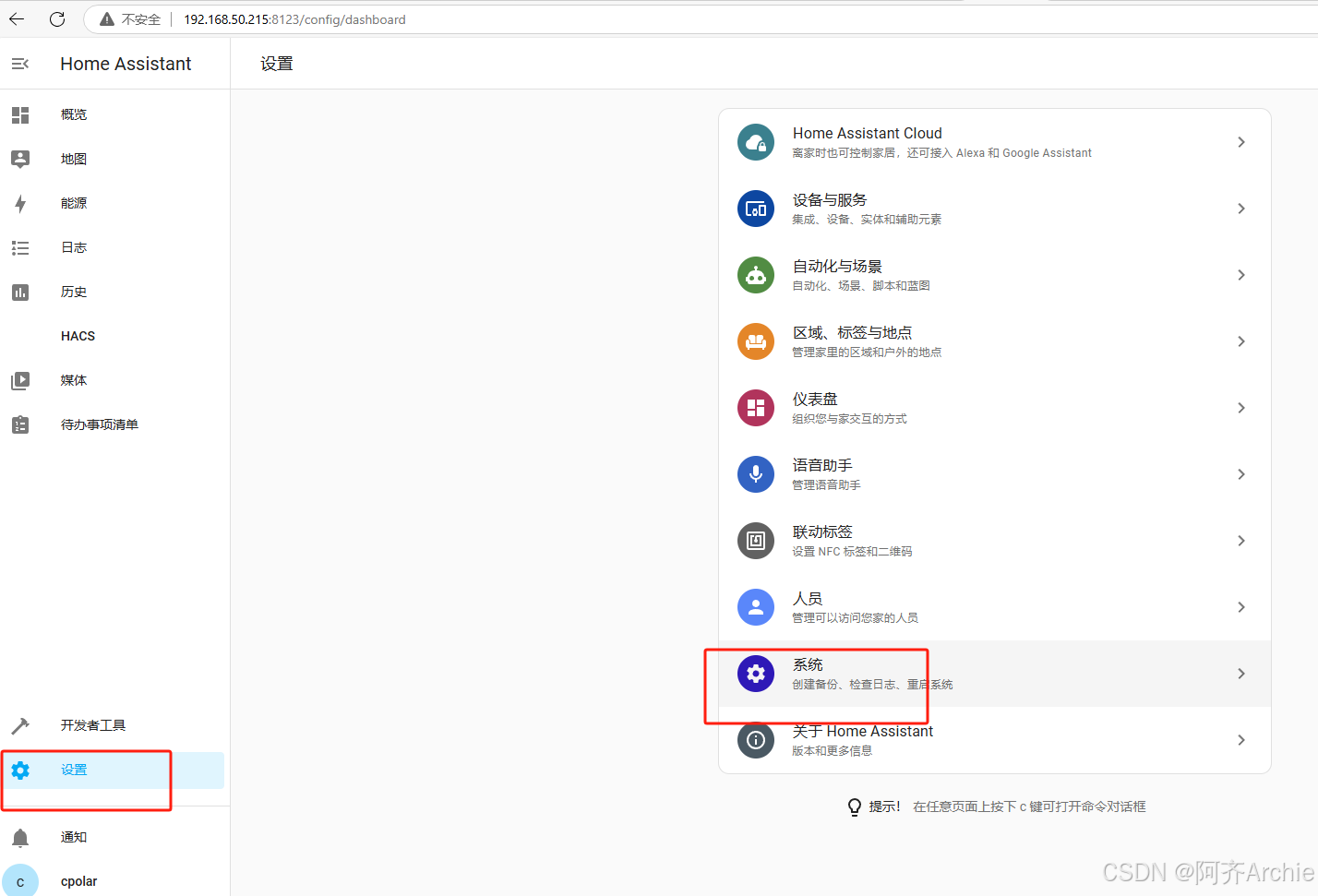Click the Logbook list icon
The width and height of the screenshot is (1318, 896).
pos(20,247)
